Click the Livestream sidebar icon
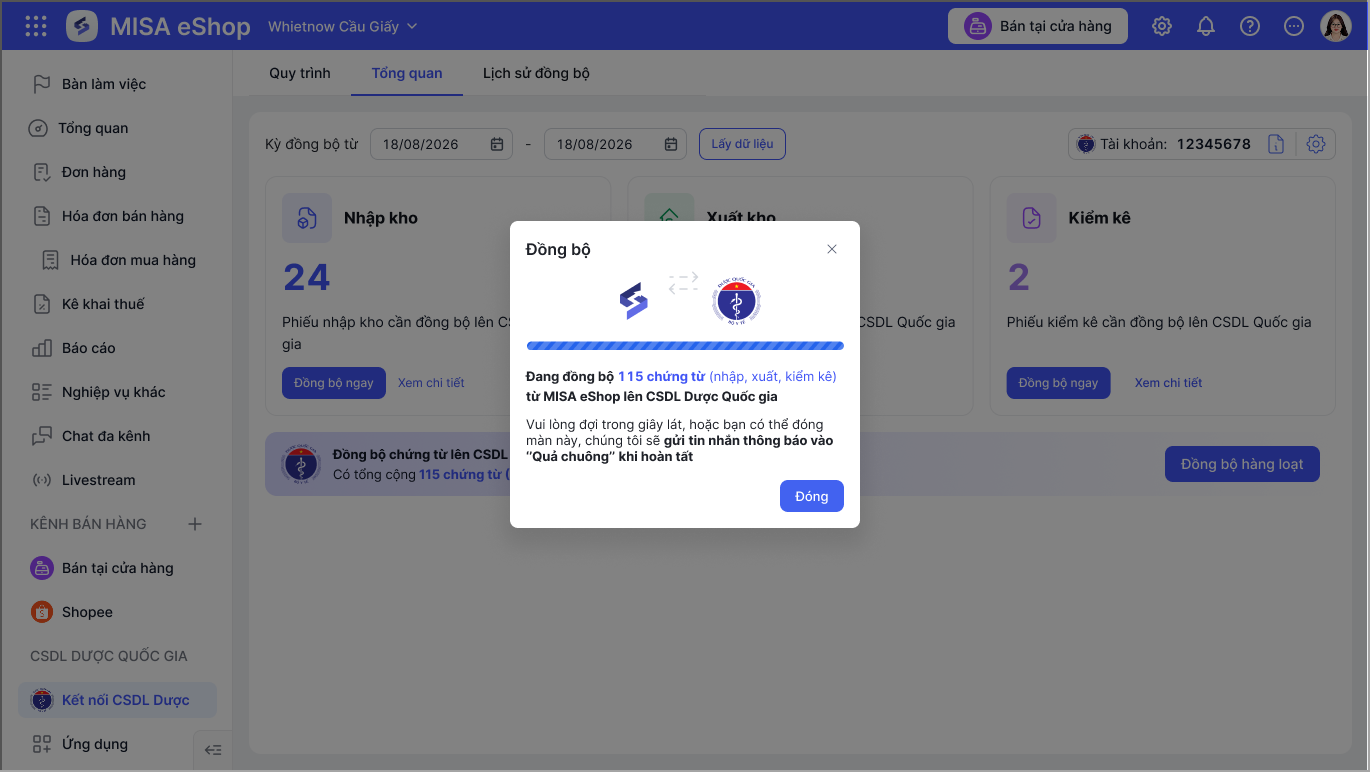Viewport: 1370px width, 772px height. [x=41, y=480]
